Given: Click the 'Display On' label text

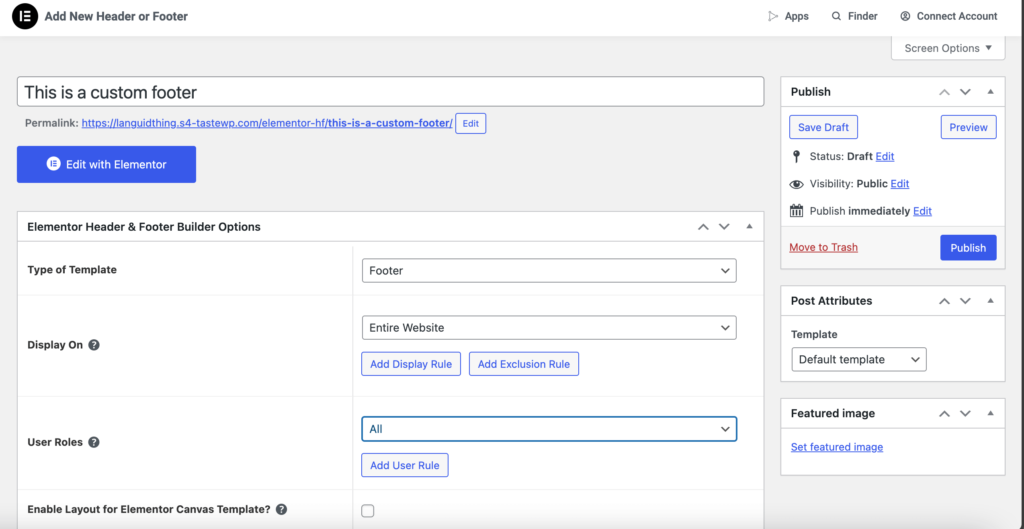Looking at the screenshot, I should click(x=55, y=345).
